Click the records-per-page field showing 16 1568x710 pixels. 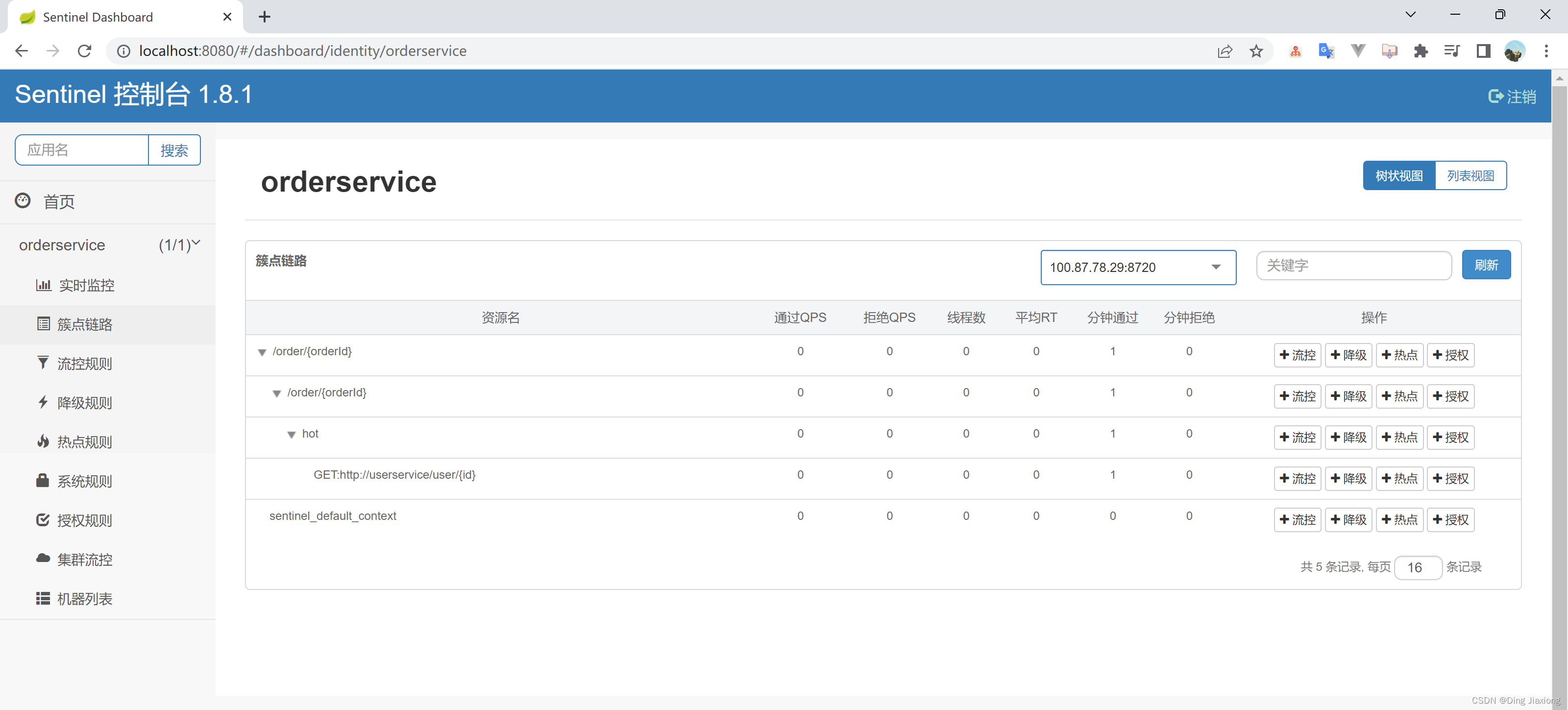pos(1418,567)
